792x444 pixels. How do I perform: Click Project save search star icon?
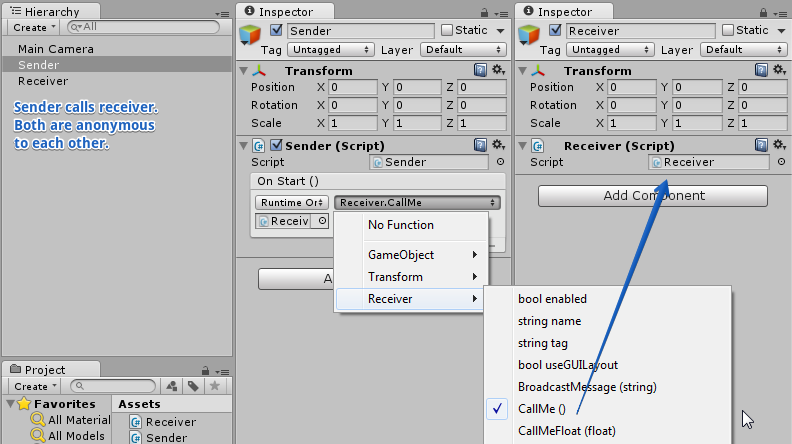pos(214,386)
